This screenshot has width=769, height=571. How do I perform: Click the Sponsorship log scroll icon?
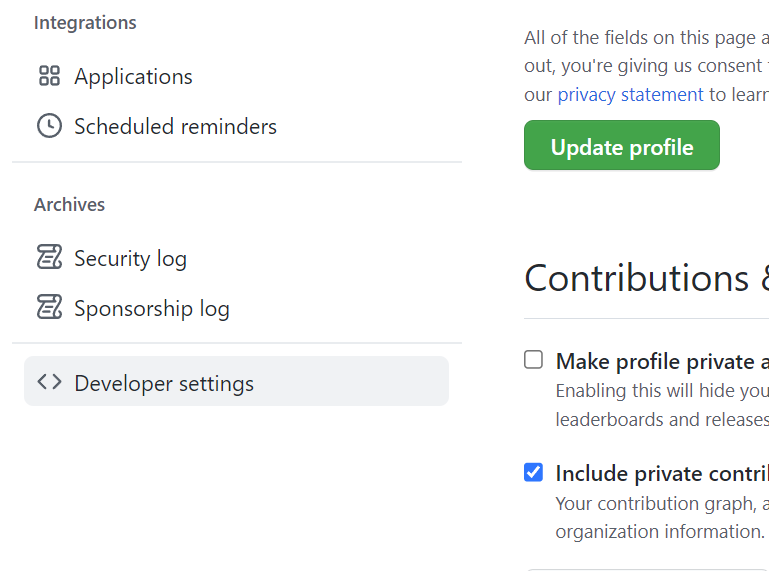point(49,308)
